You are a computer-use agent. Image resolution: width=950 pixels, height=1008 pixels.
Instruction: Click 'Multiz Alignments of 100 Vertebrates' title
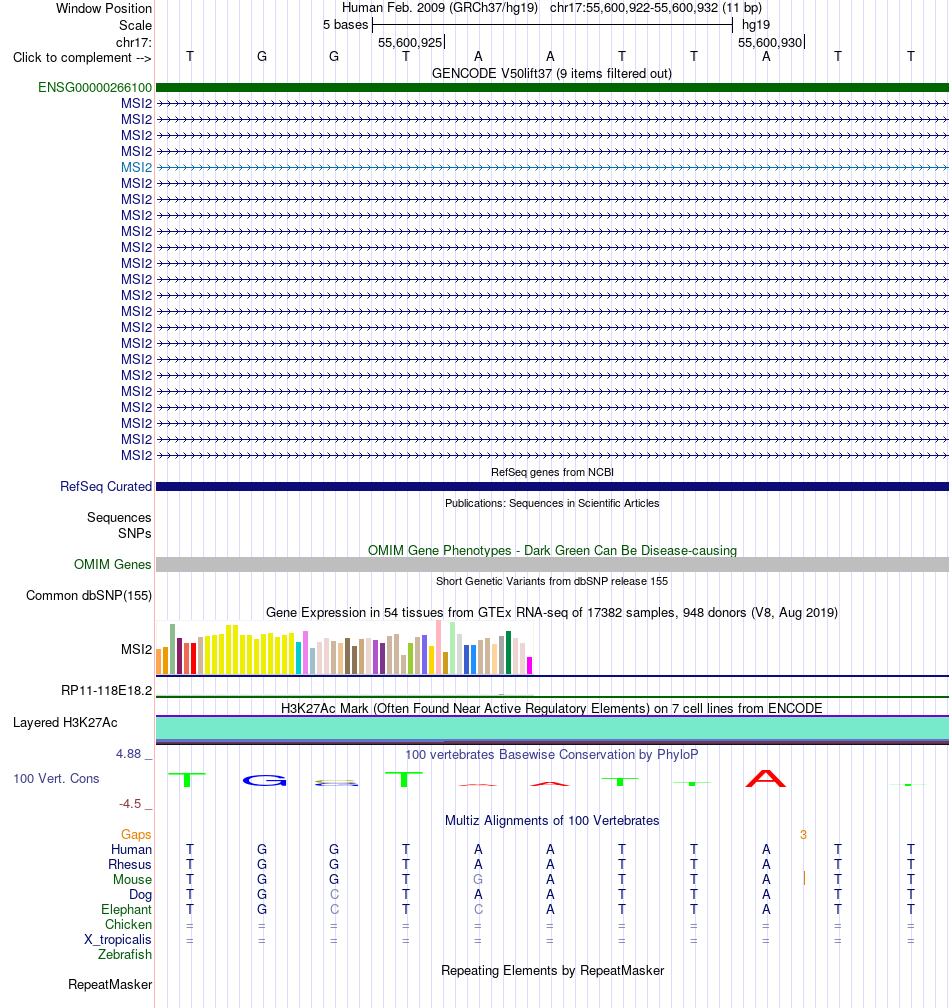(x=552, y=821)
